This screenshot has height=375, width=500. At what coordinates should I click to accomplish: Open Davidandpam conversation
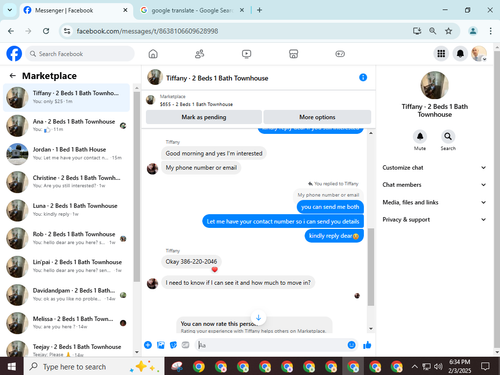tap(66, 295)
